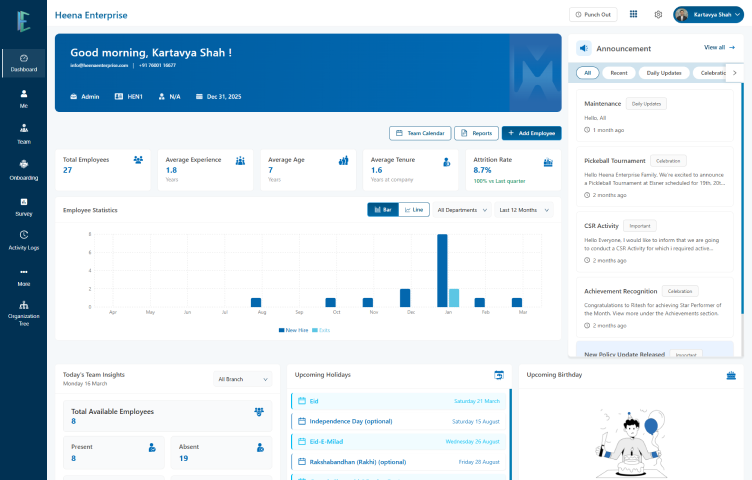Click View all announcements link
752x480 pixels.
click(x=719, y=47)
